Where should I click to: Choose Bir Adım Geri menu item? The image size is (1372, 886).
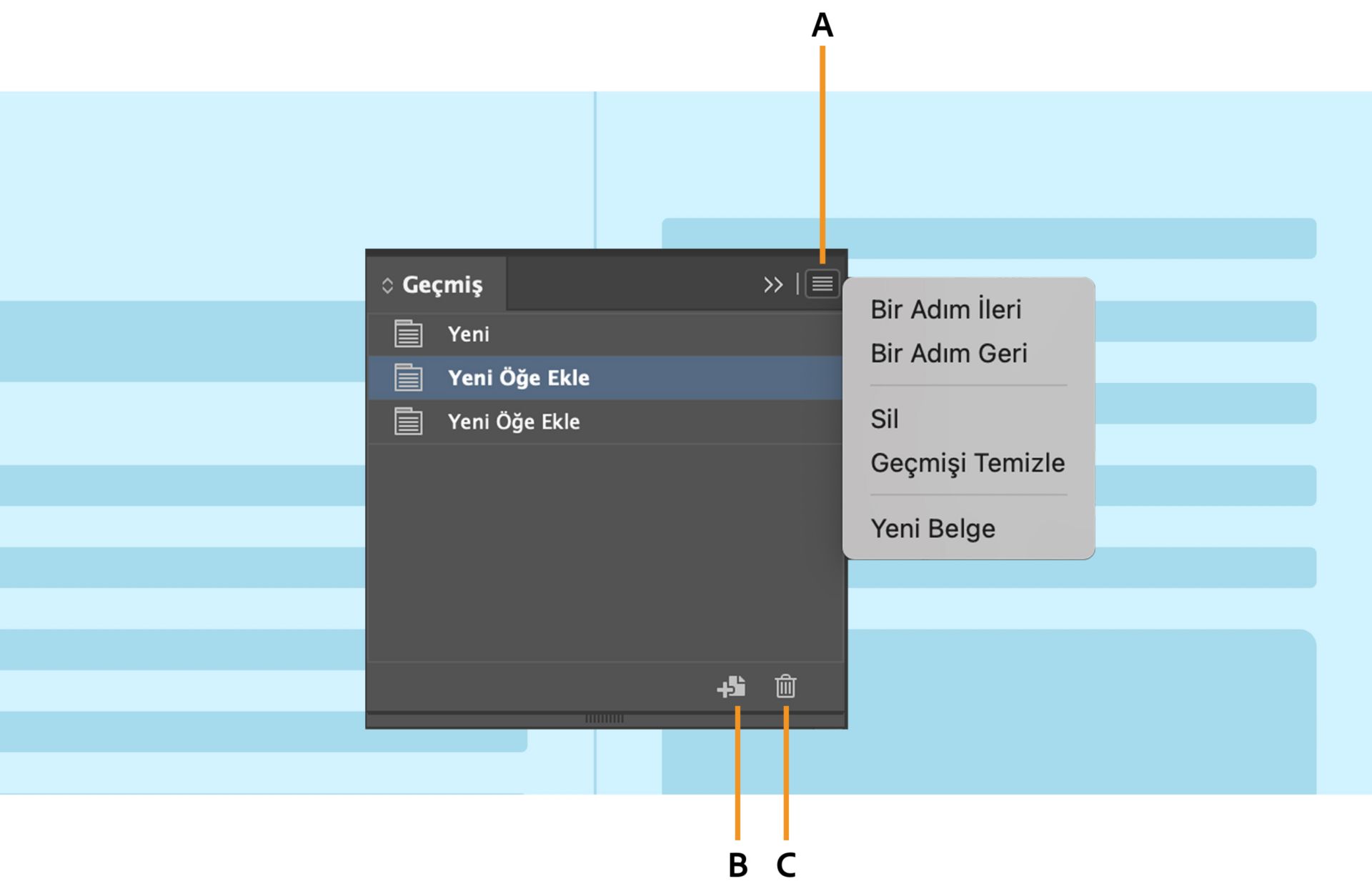pyautogui.click(x=948, y=353)
